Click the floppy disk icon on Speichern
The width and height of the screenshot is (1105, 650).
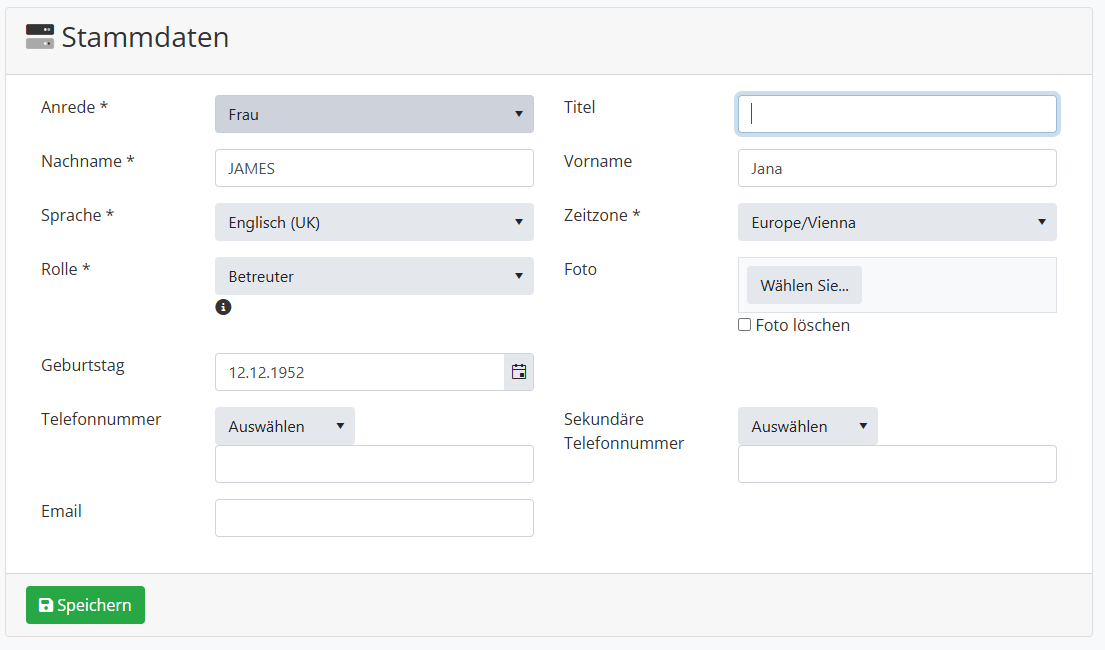pyautogui.click(x=45, y=605)
